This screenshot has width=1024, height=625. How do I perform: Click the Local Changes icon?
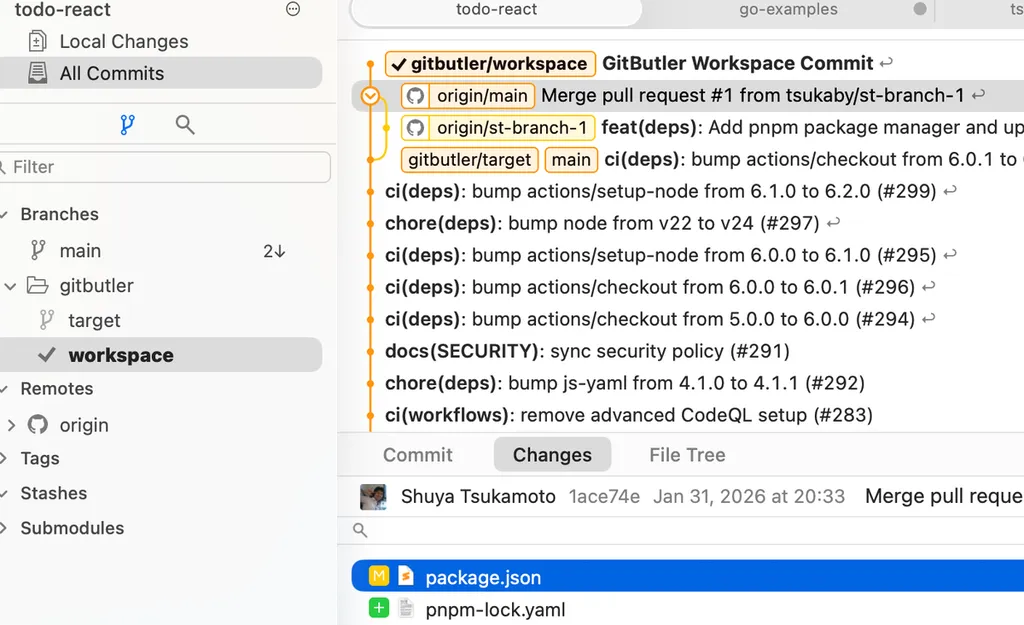[x=37, y=42]
